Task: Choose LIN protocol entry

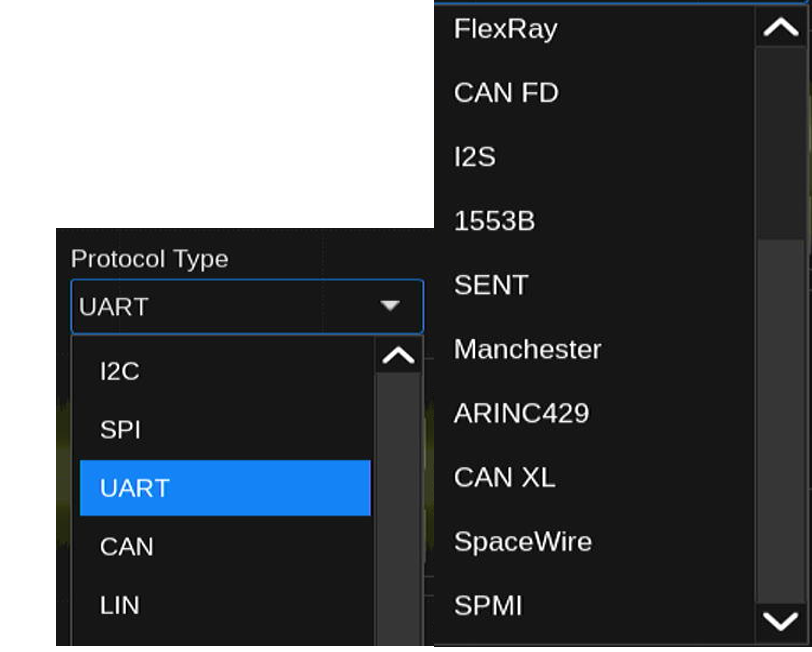Action: 120,605
